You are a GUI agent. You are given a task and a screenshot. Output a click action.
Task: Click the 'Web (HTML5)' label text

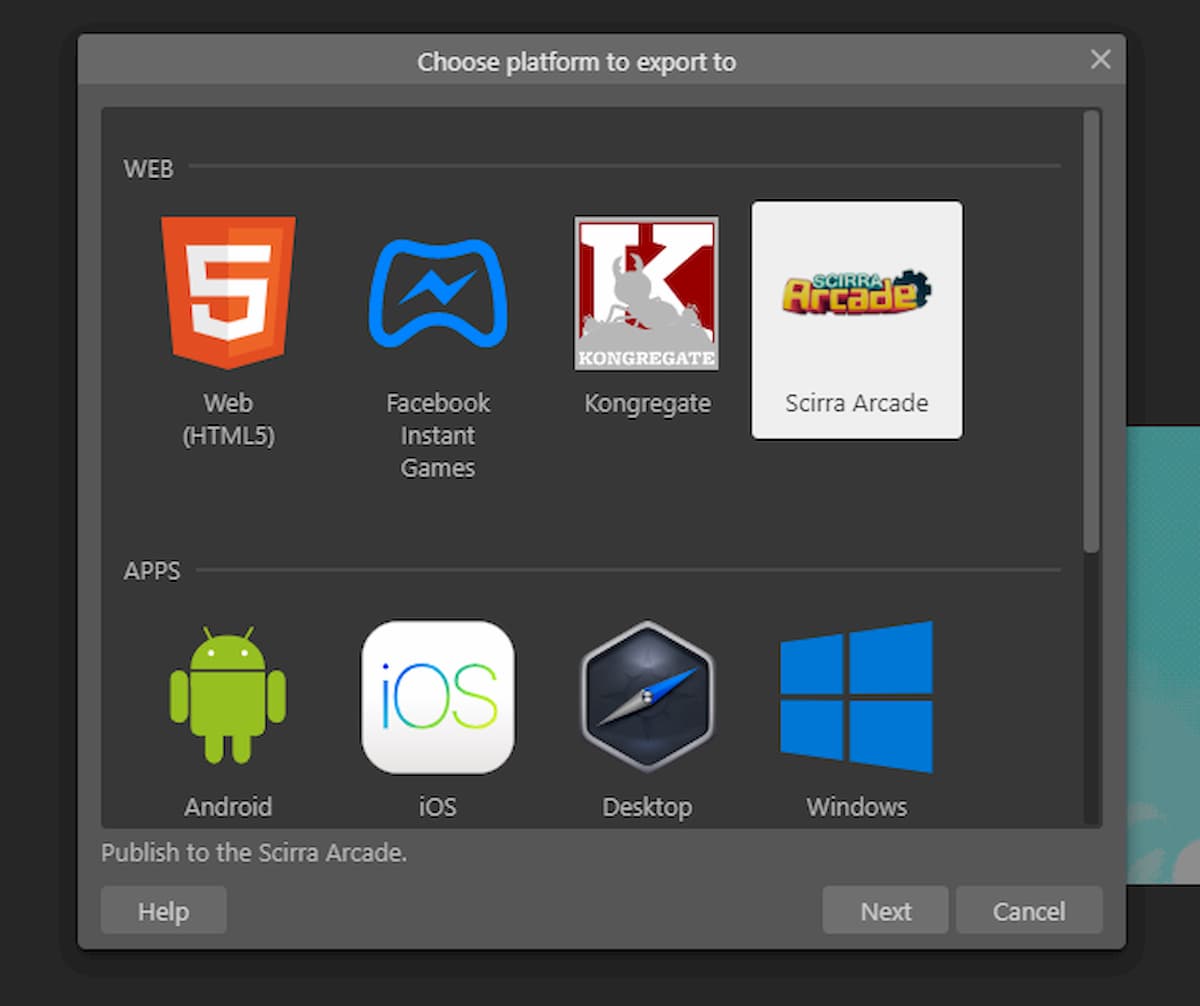coord(228,420)
